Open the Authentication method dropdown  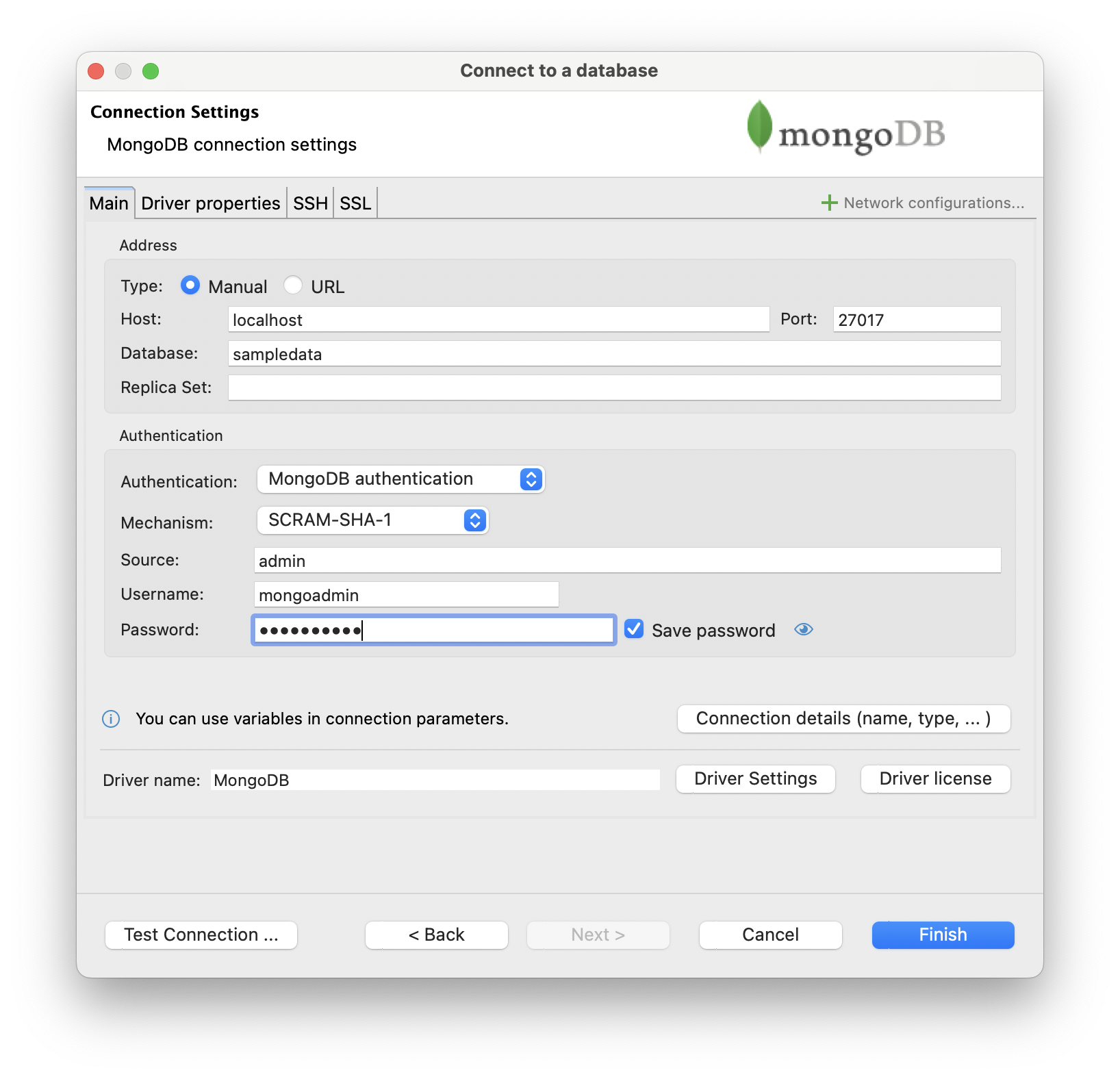point(400,479)
